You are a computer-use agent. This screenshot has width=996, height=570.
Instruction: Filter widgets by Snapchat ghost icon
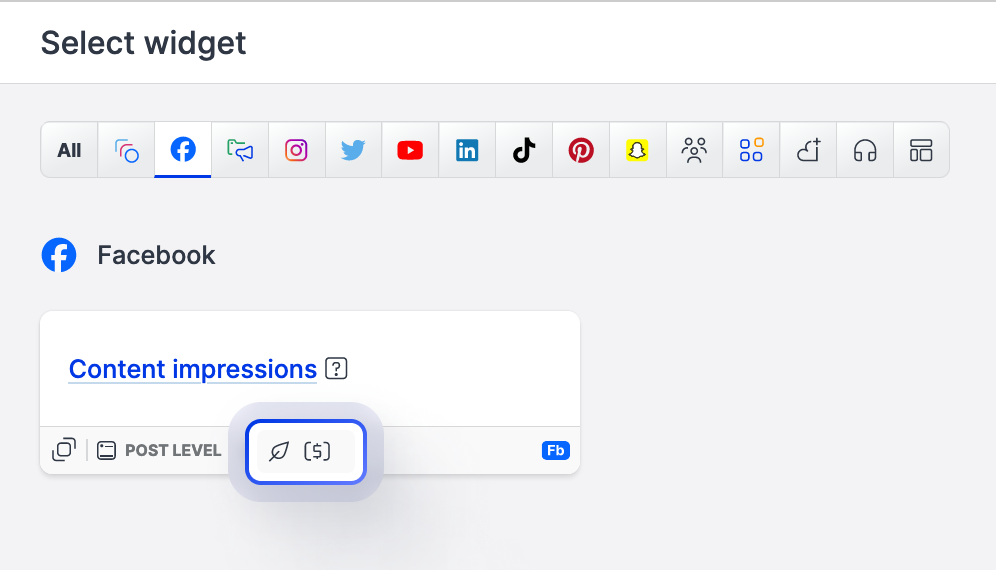point(637,150)
